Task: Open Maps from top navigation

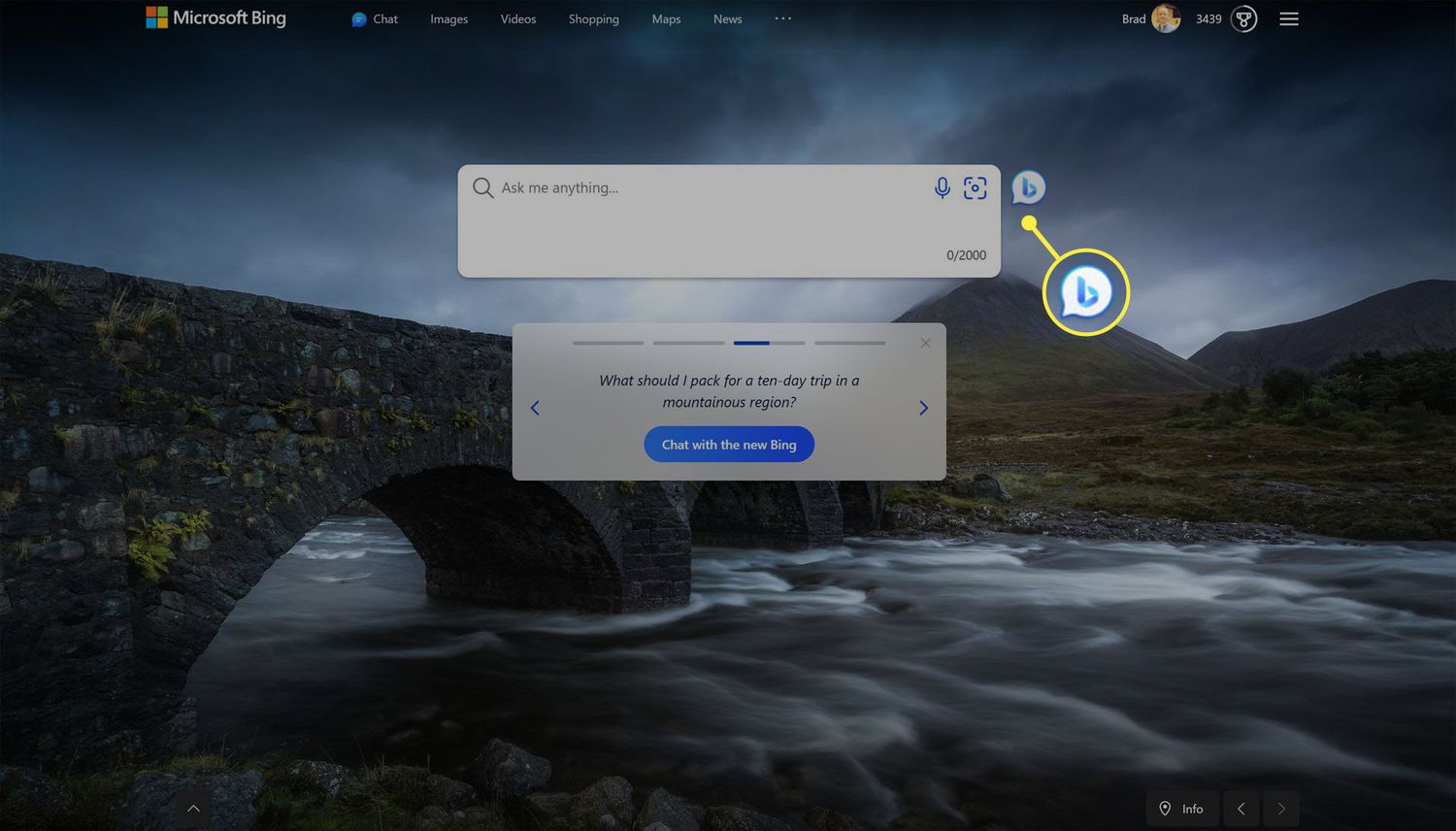Action: click(666, 19)
